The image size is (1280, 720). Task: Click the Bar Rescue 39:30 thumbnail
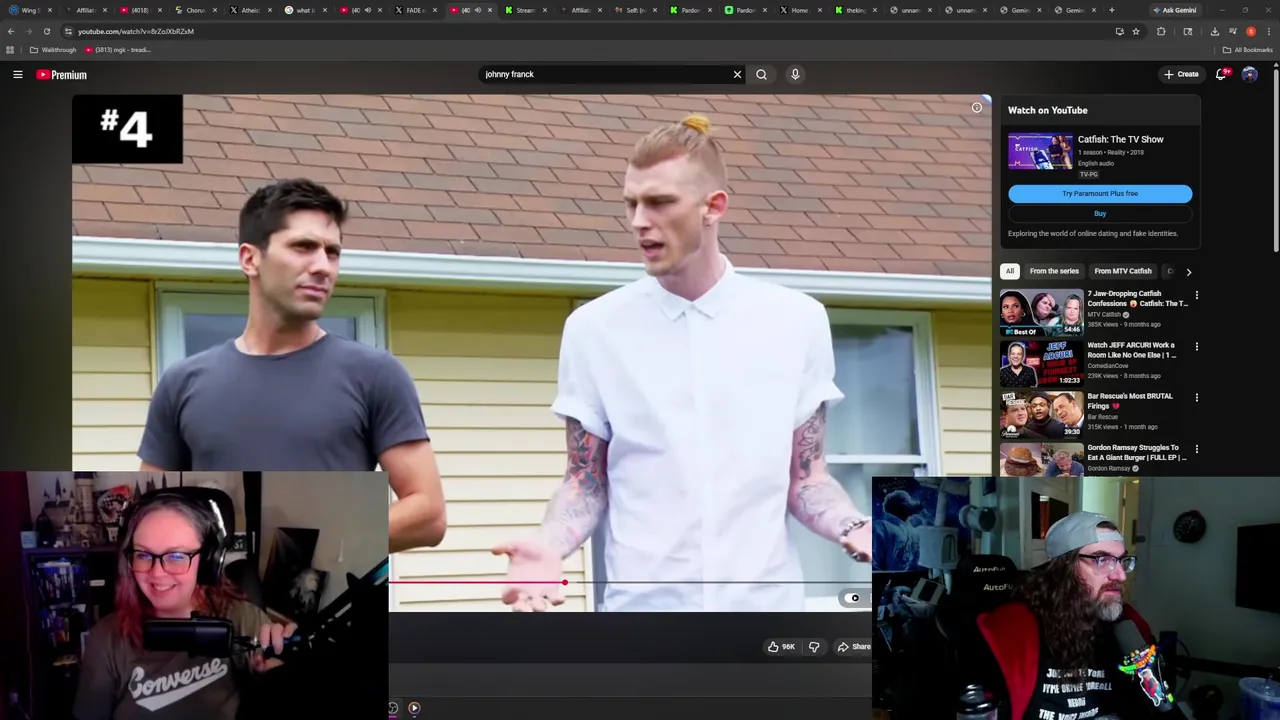[1041, 415]
